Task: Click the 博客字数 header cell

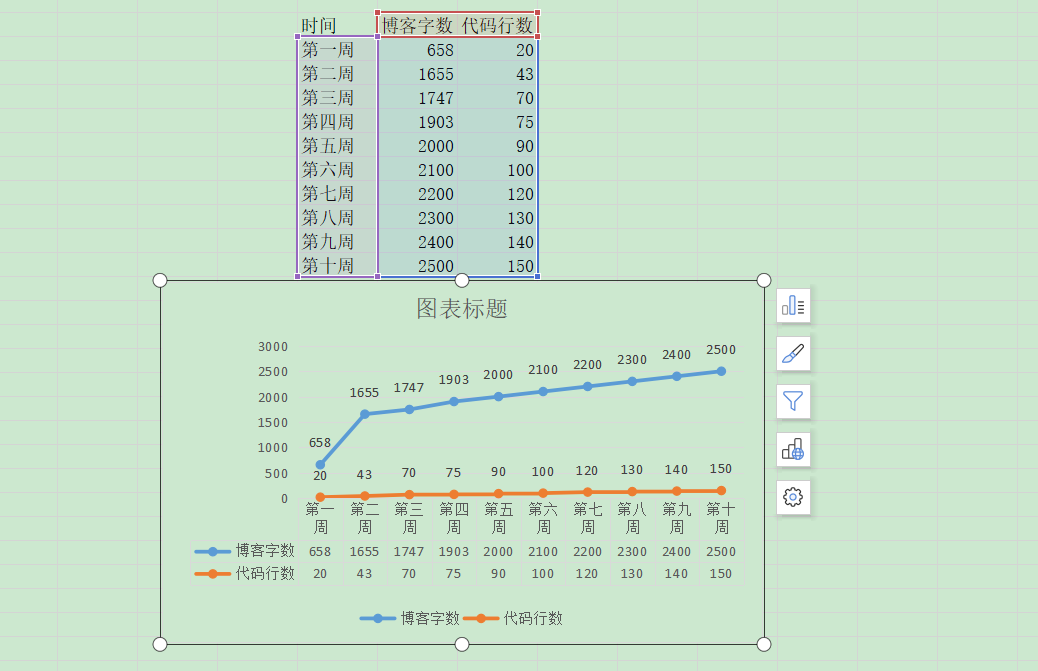Action: click(417, 25)
